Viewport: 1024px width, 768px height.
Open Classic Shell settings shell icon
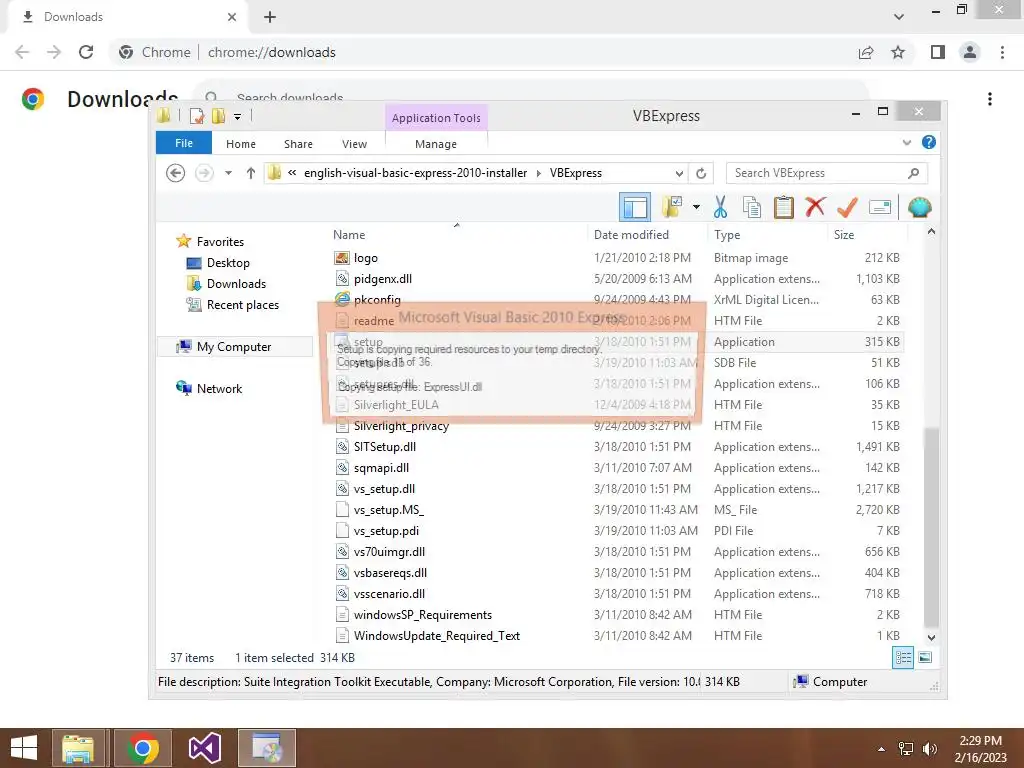coord(920,208)
